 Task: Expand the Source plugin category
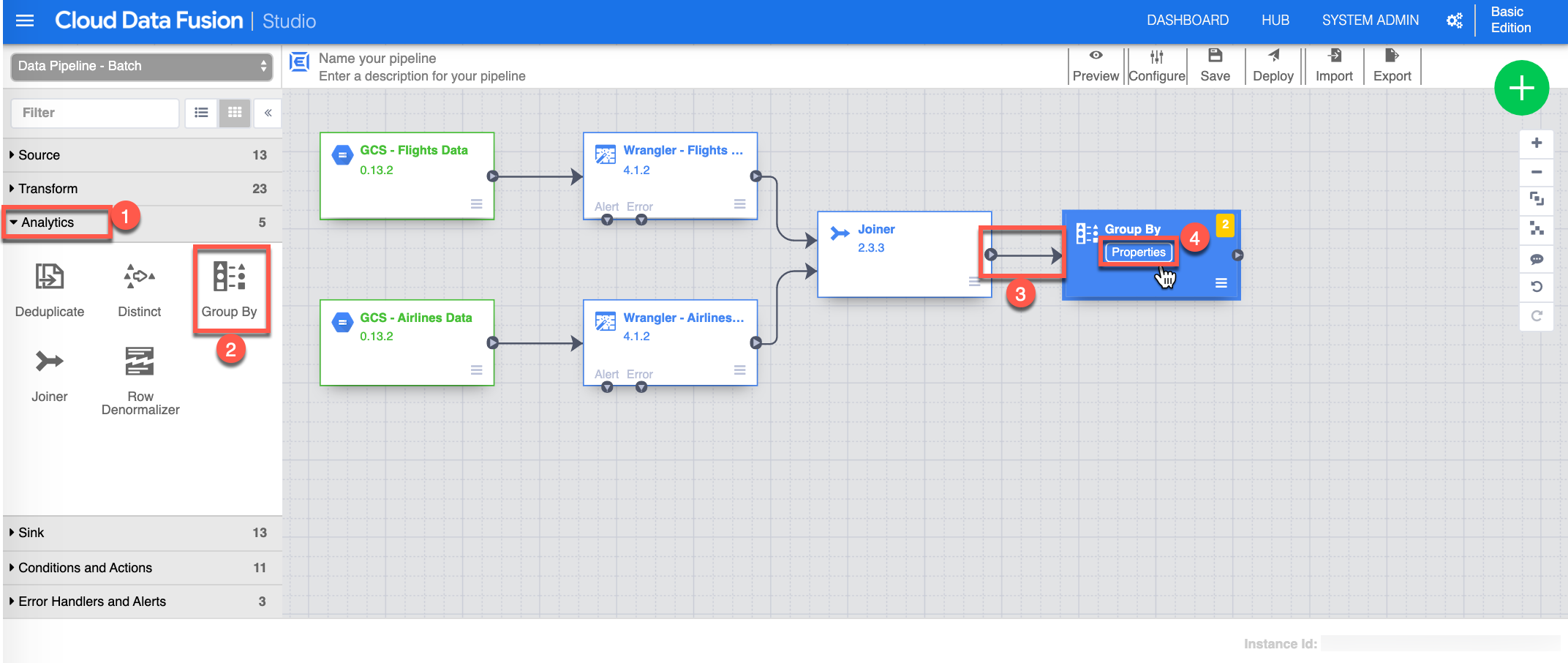pyautogui.click(x=39, y=155)
